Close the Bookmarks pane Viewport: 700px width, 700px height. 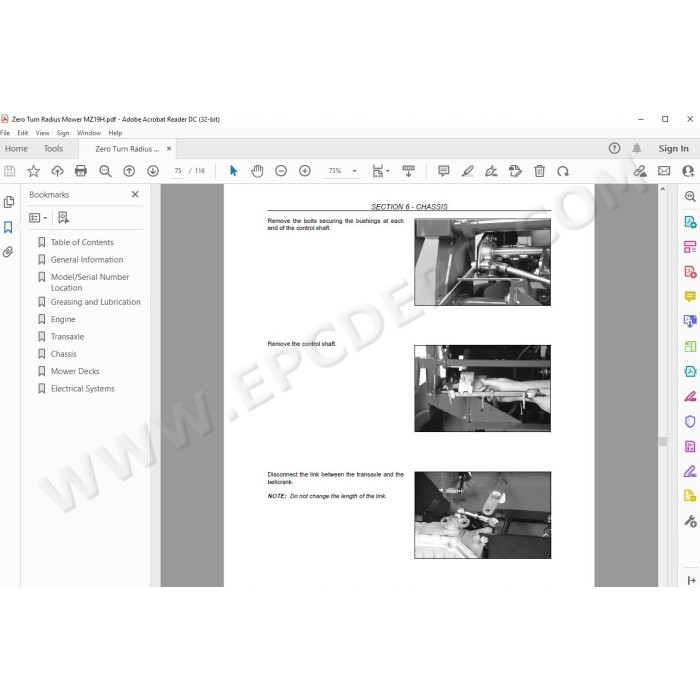(135, 194)
